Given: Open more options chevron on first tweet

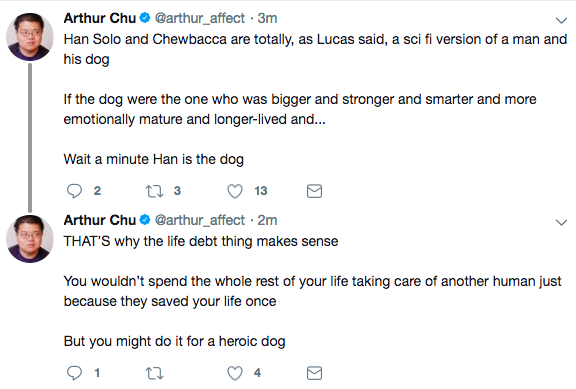Looking at the screenshot, I should (561, 21).
